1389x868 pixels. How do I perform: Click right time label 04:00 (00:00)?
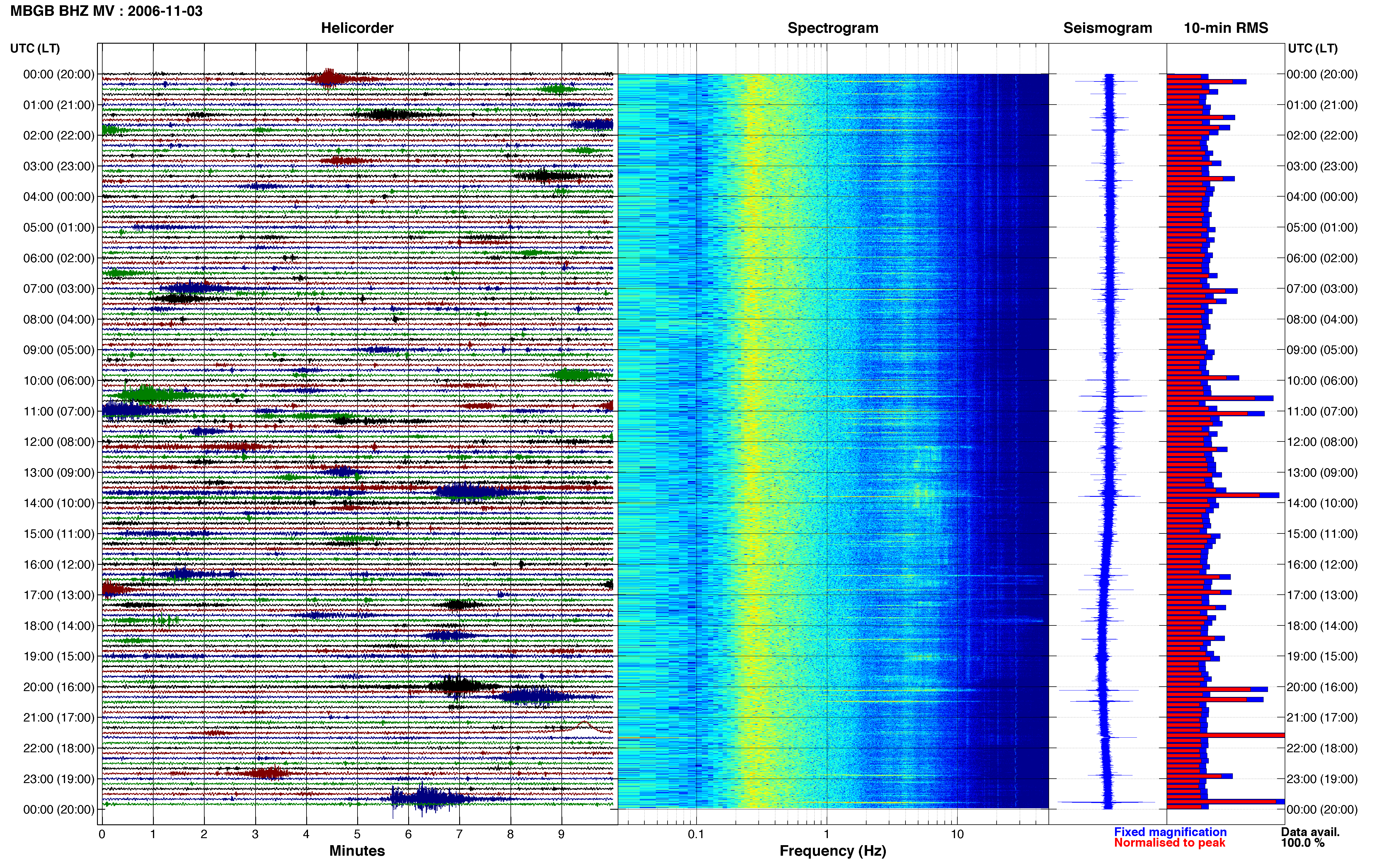(x=1322, y=197)
